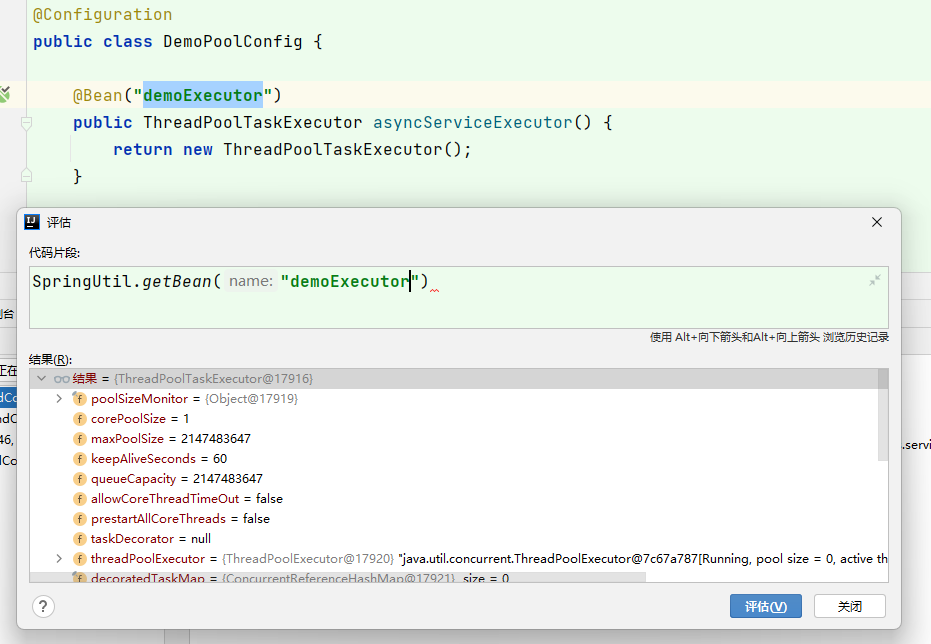Click the return new ThreadPoolTaskExecutor() line

pos(292,150)
